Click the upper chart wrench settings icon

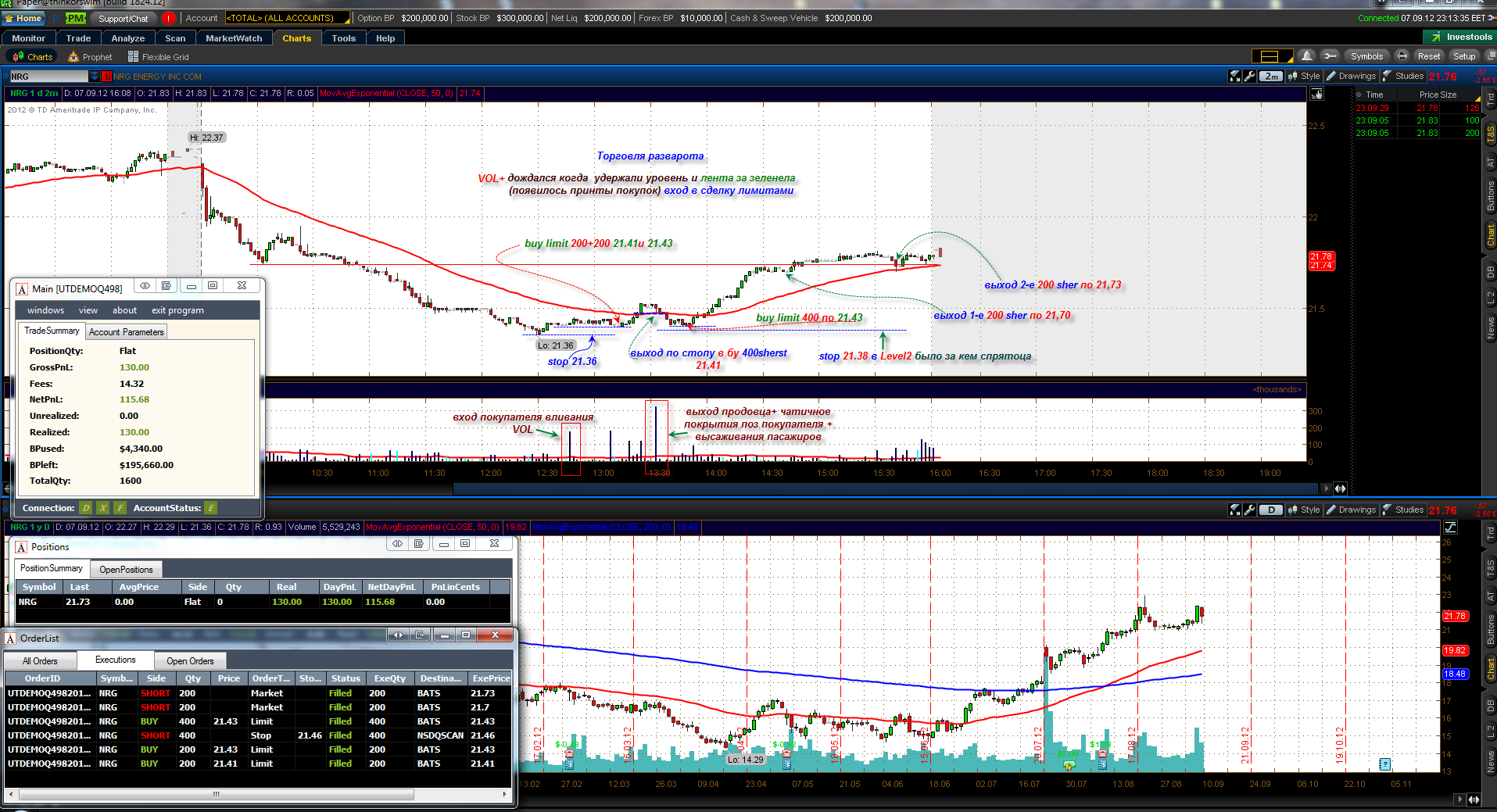[x=1249, y=76]
